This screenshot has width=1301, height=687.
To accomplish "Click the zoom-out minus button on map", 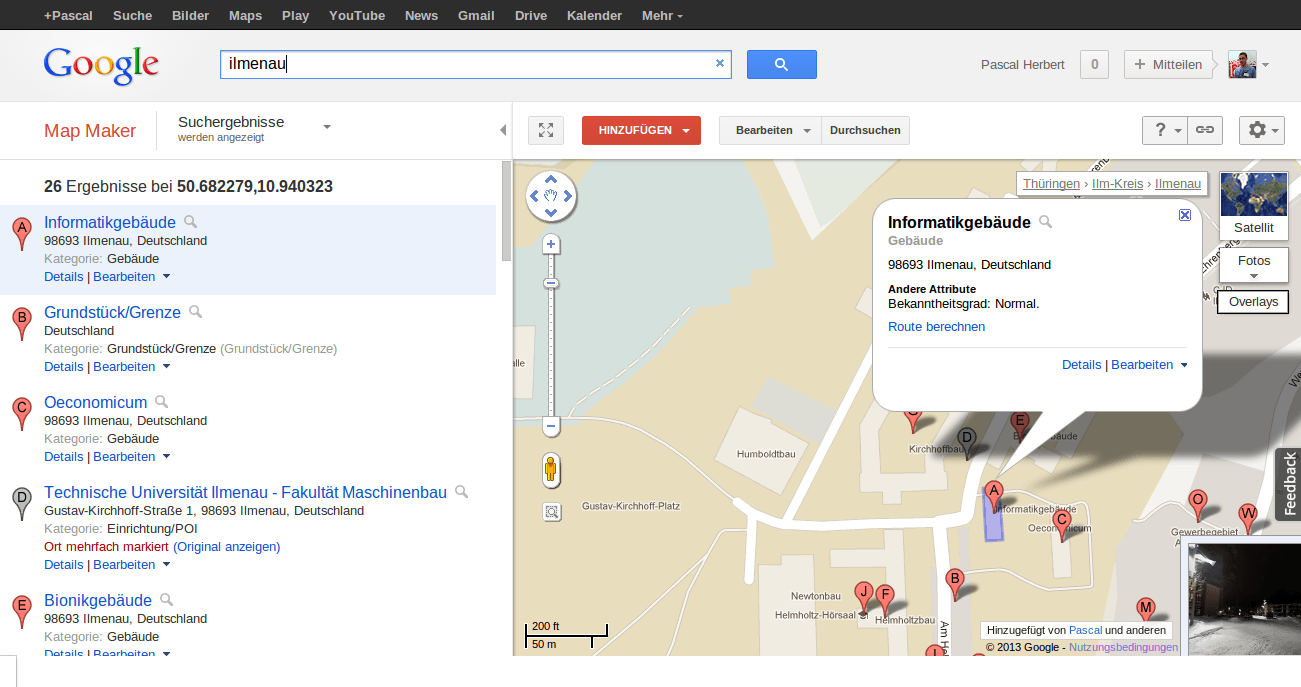I will pos(551,427).
